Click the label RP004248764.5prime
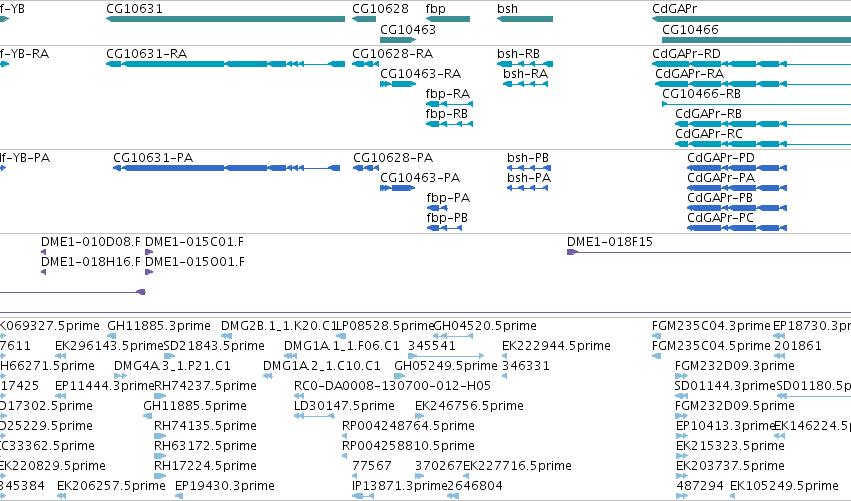Screen dimensions: 851x501 tap(408, 426)
